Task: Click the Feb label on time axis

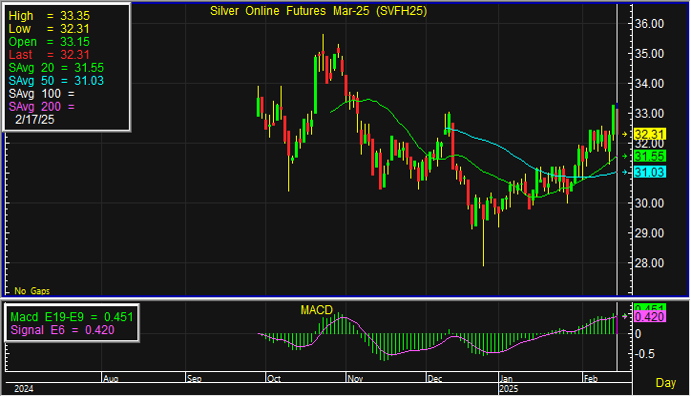Action: [x=591, y=378]
